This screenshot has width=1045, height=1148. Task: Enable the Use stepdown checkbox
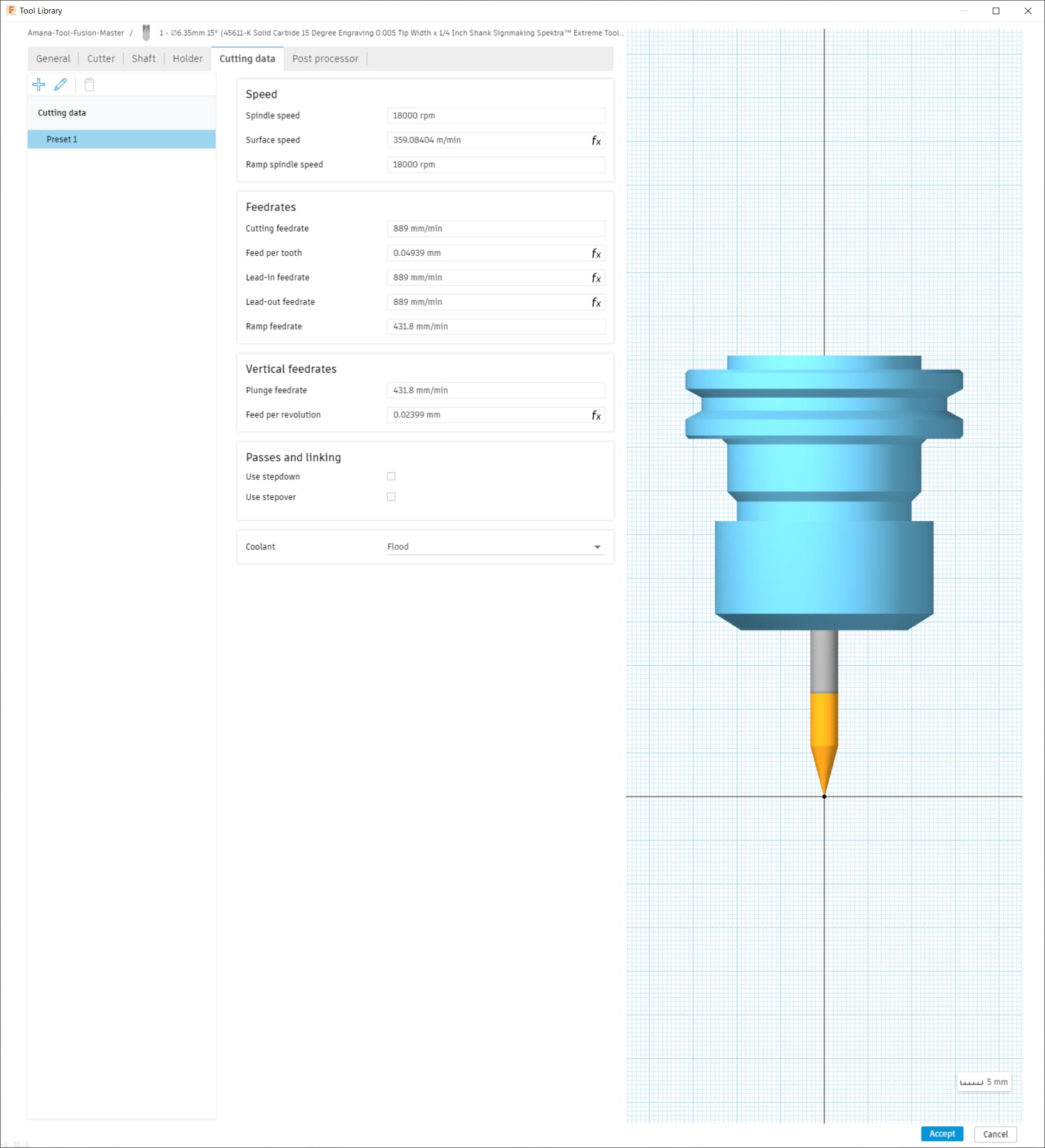pos(391,476)
